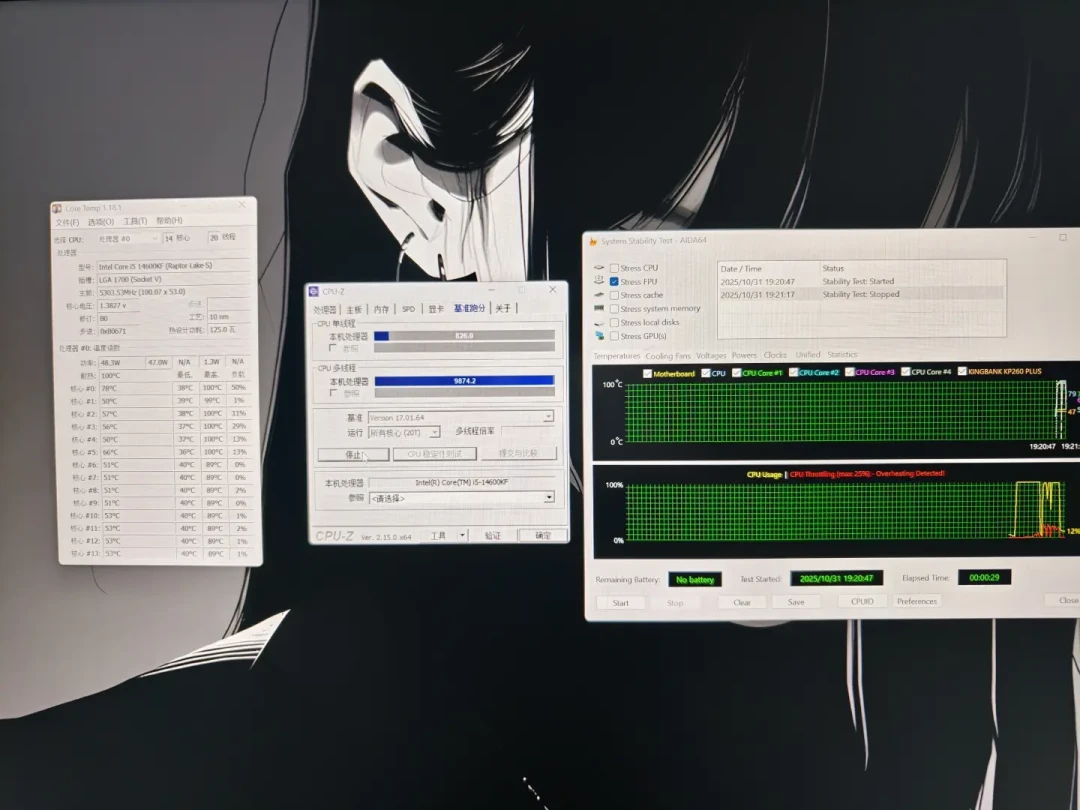
Task: Click the CPU multi-thread score bar 9874.2
Action: (464, 381)
